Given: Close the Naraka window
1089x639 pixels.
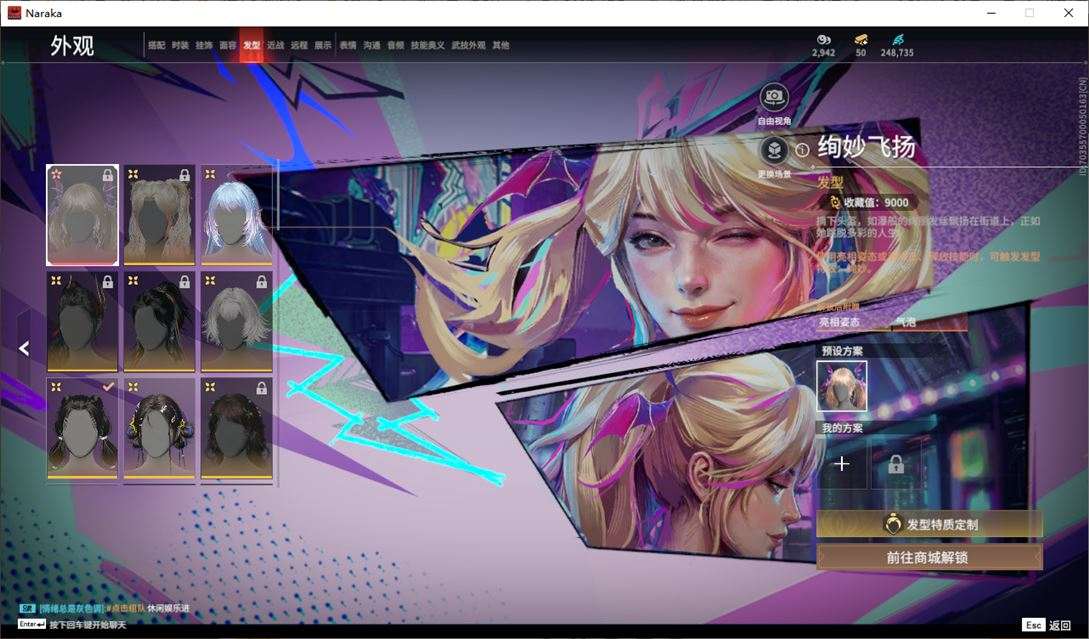Looking at the screenshot, I should (x=1069, y=13).
